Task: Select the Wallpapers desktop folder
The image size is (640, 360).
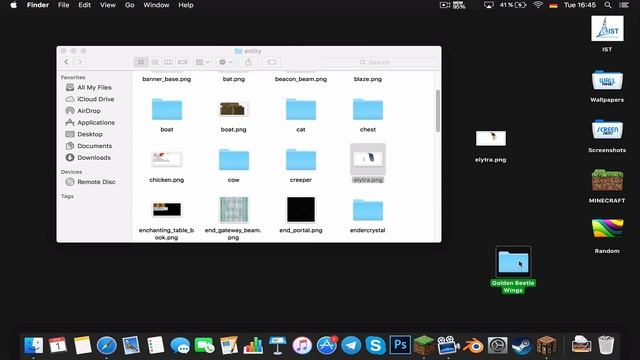Action: [607, 80]
